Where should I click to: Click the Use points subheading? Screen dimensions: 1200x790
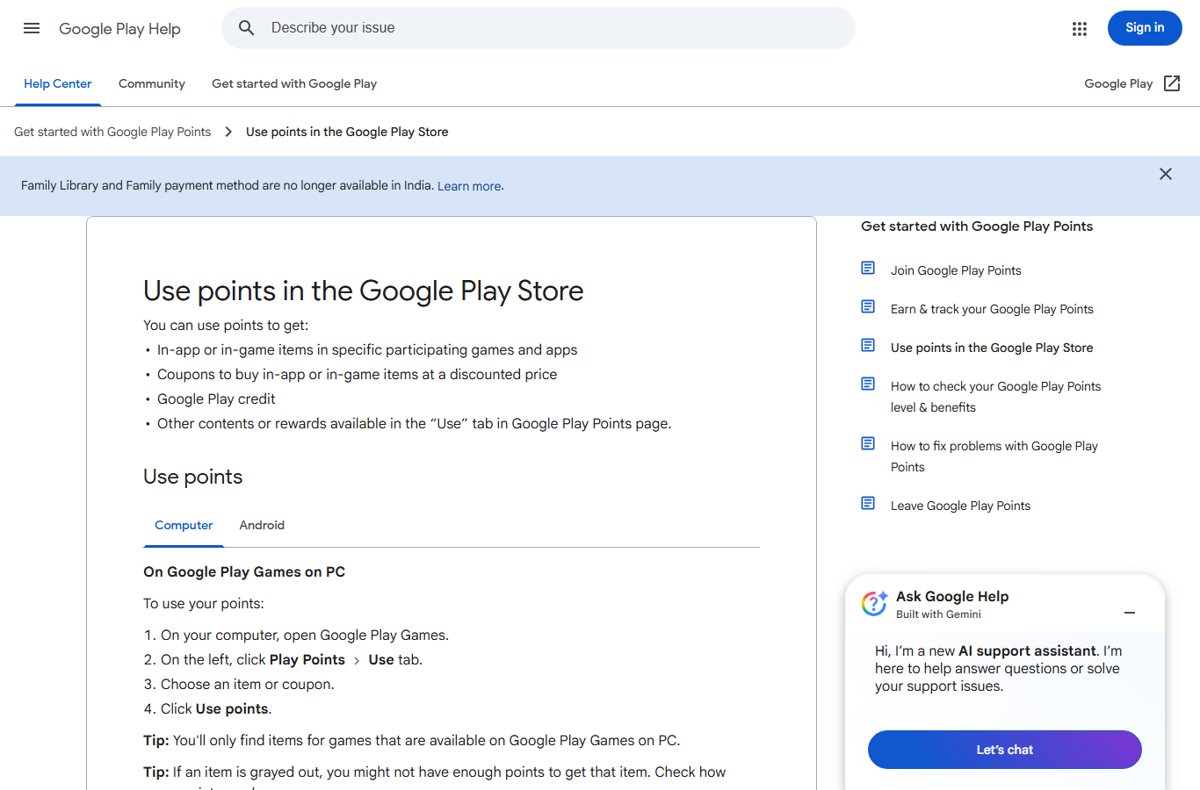193,477
